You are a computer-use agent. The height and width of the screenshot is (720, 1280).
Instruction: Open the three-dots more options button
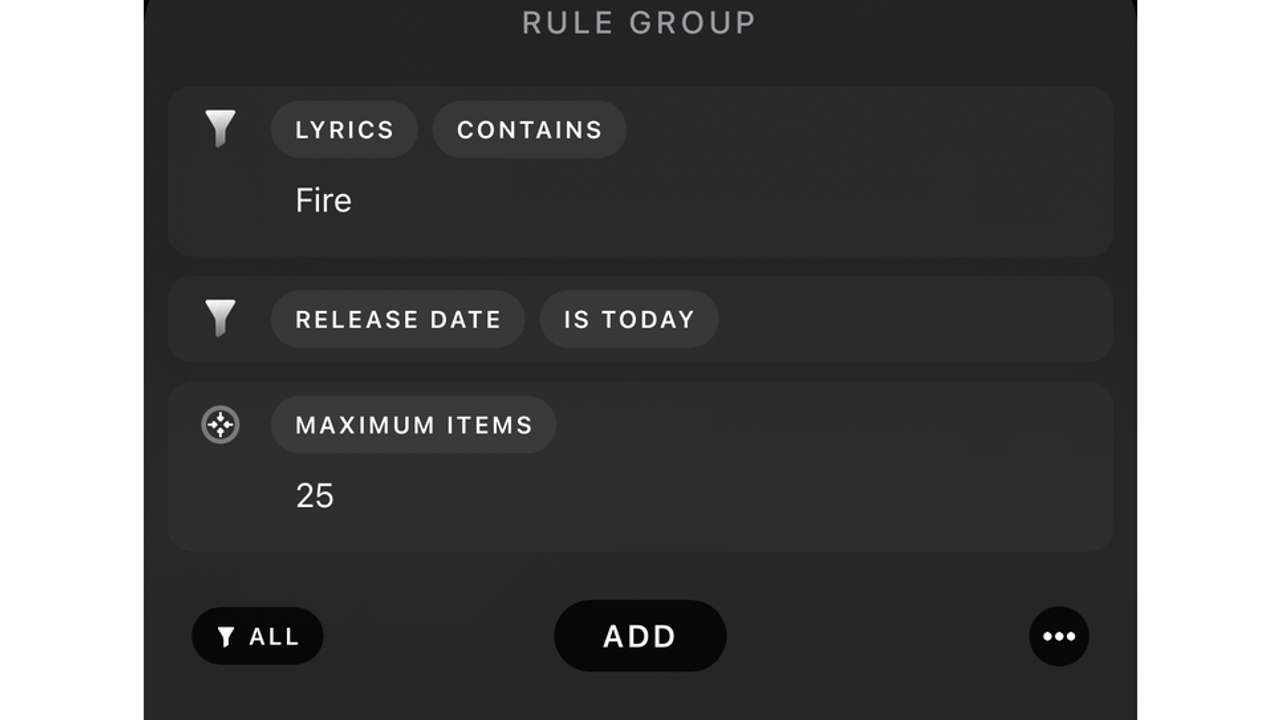pyautogui.click(x=1059, y=636)
